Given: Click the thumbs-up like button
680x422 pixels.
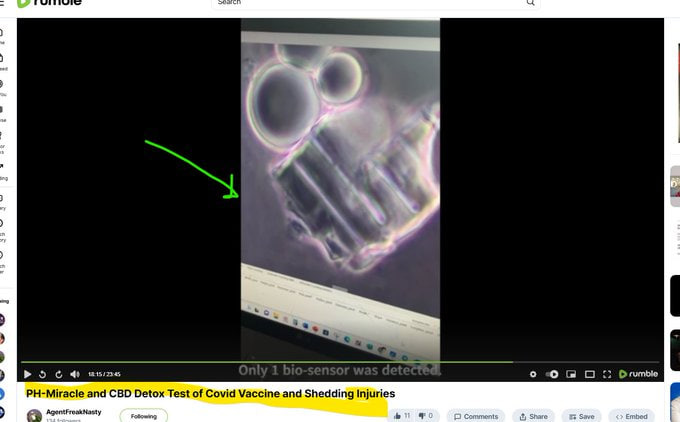Looking at the screenshot, I should [x=402, y=416].
